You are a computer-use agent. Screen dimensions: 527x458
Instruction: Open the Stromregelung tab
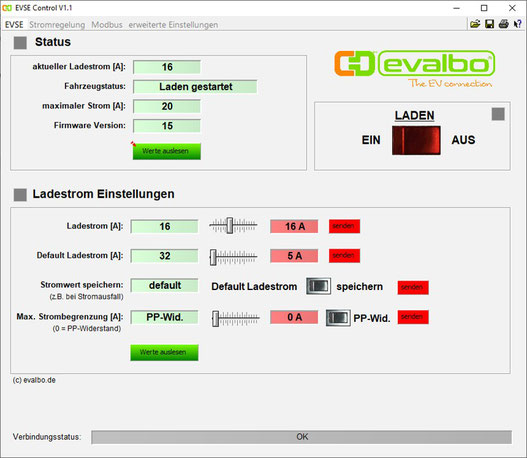57,25
